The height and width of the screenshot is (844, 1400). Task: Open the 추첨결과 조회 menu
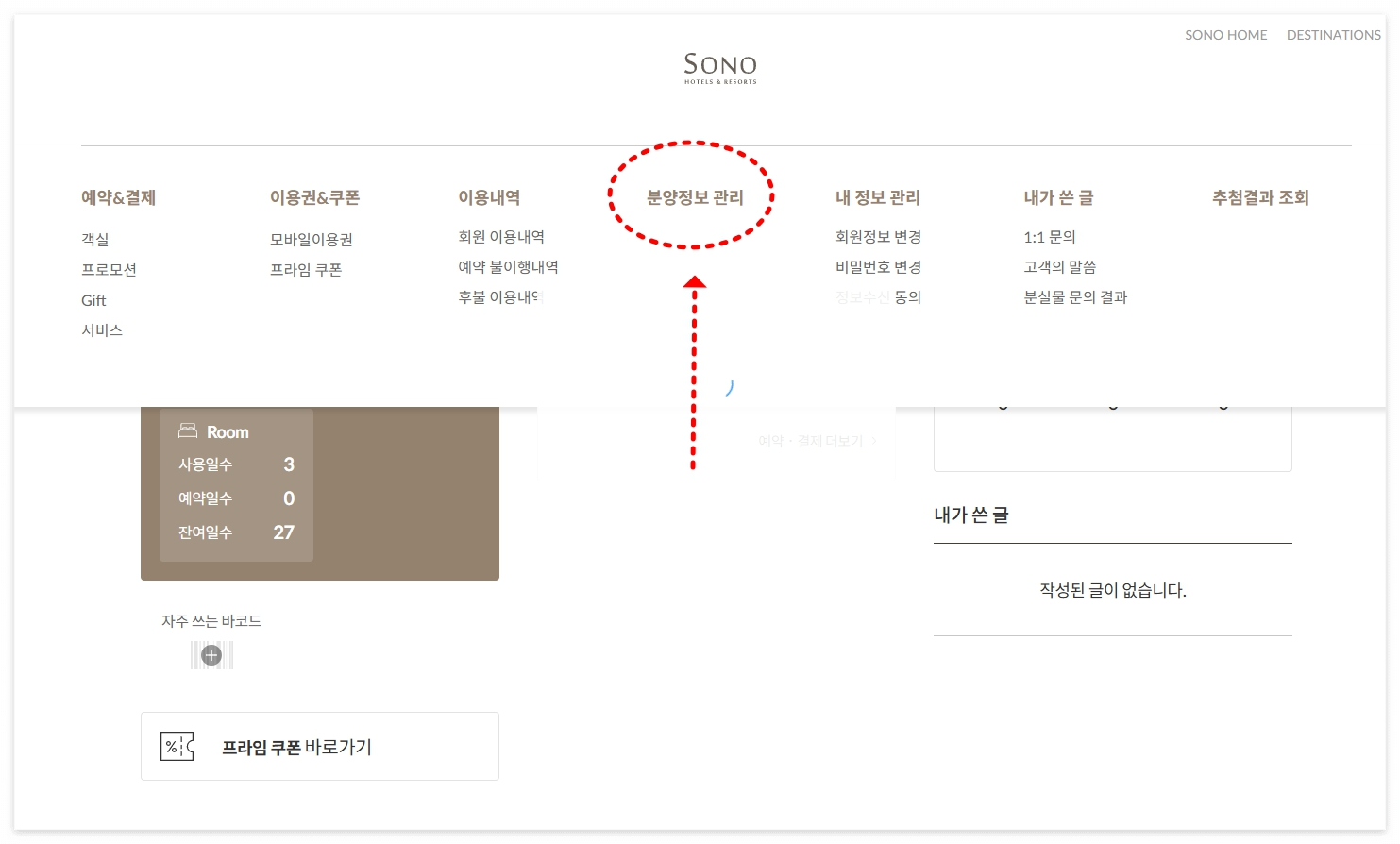[x=1261, y=197]
